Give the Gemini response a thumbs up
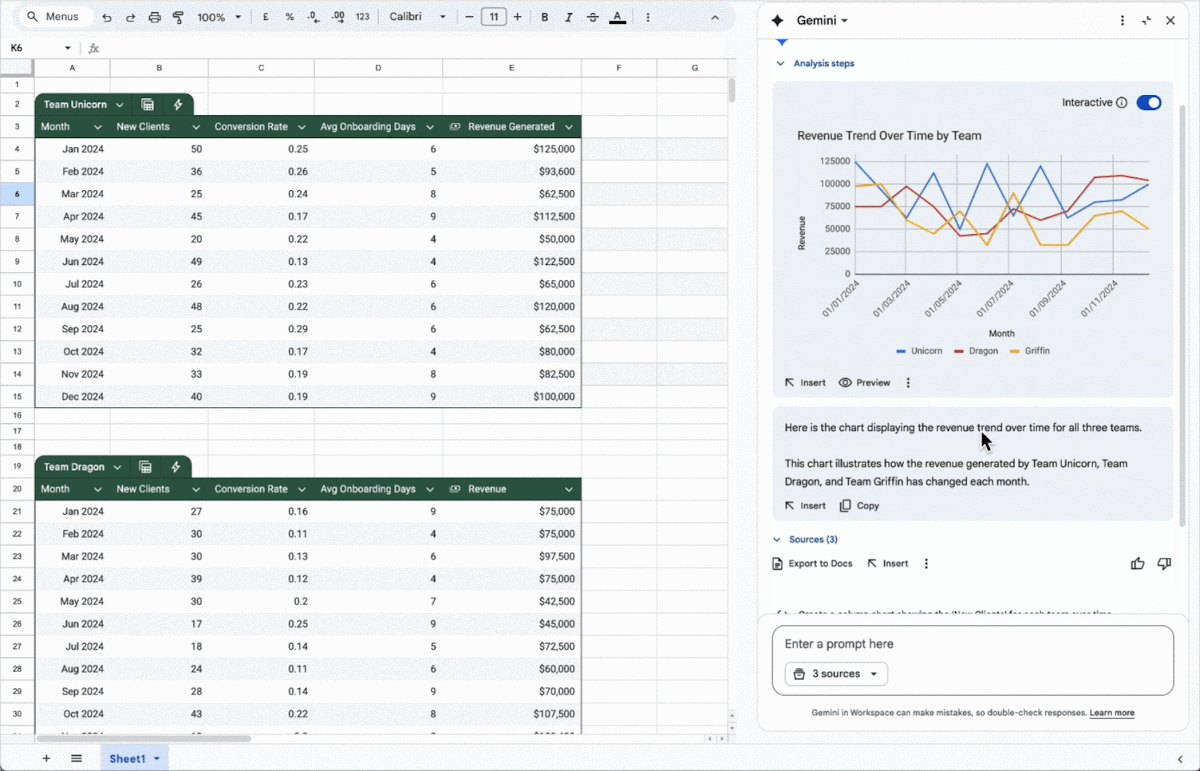The image size is (1200, 771). (x=1137, y=564)
